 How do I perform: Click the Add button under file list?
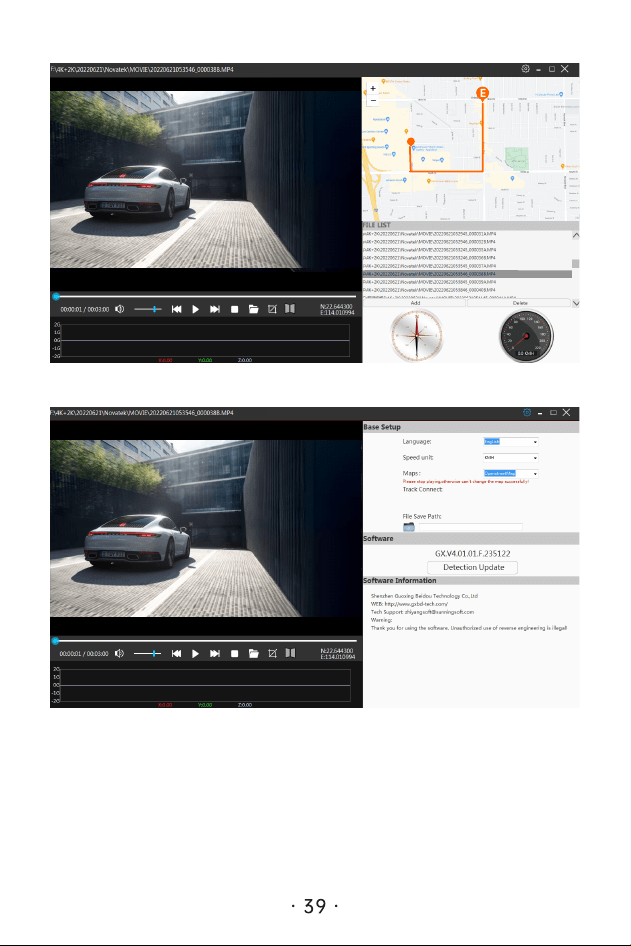pyautogui.click(x=415, y=303)
